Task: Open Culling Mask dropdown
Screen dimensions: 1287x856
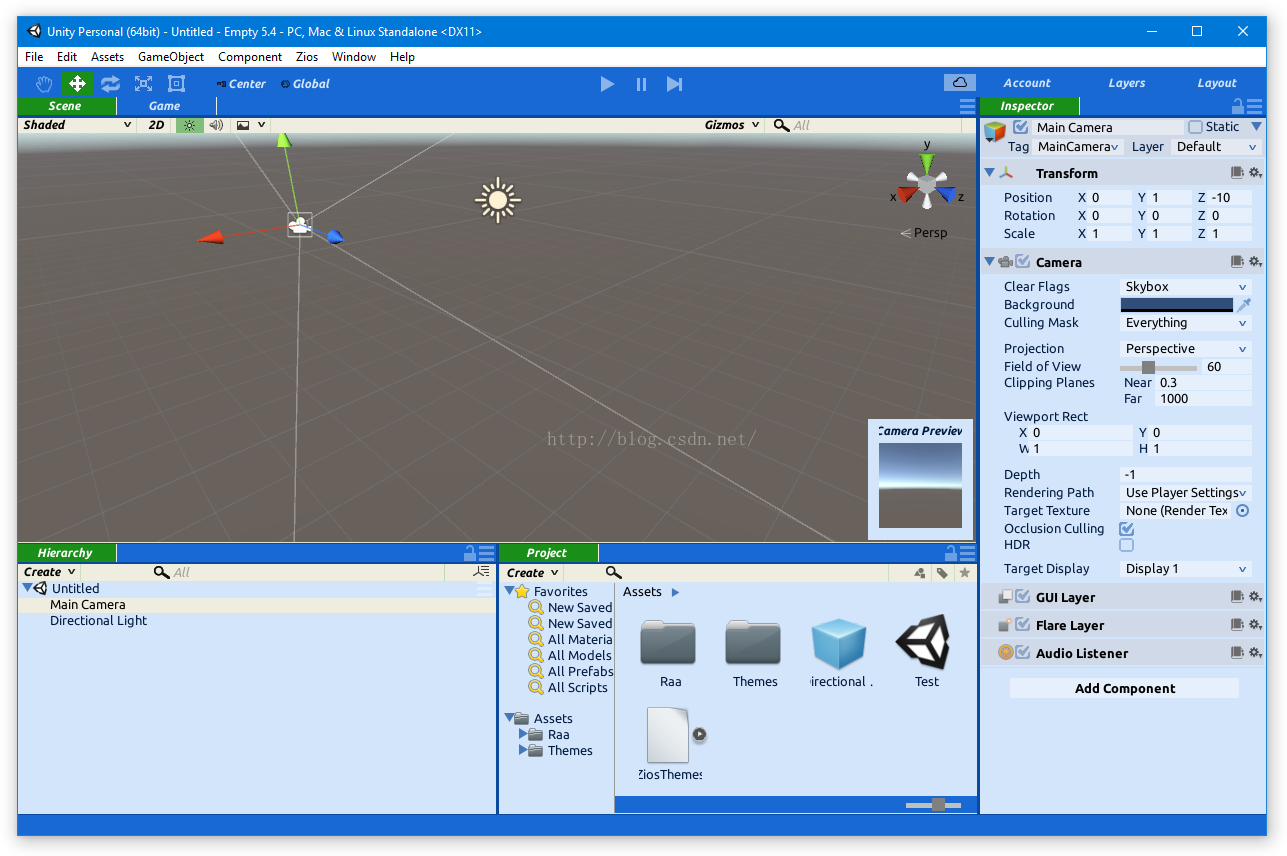Action: click(x=1186, y=323)
